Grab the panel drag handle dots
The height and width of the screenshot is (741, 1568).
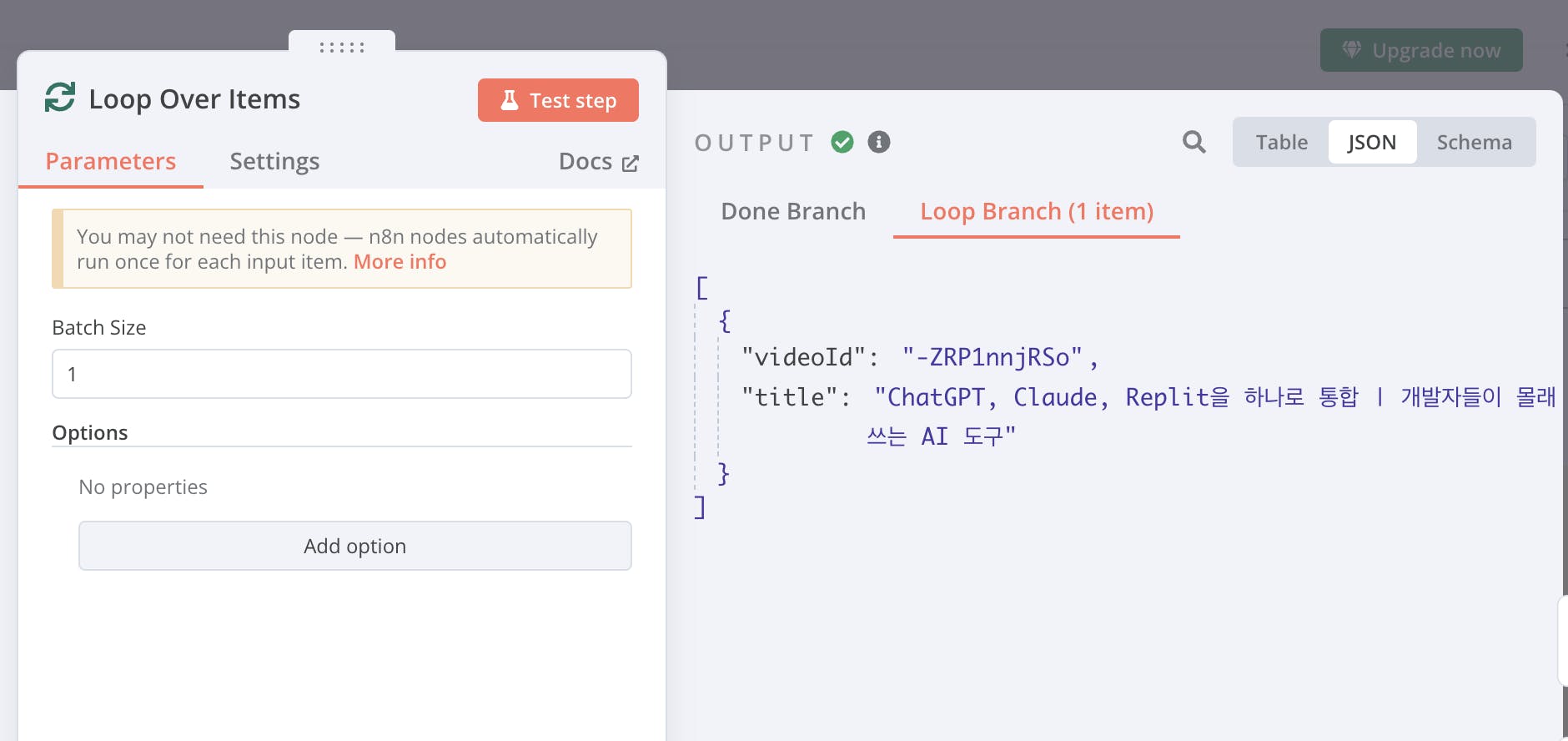click(x=342, y=48)
